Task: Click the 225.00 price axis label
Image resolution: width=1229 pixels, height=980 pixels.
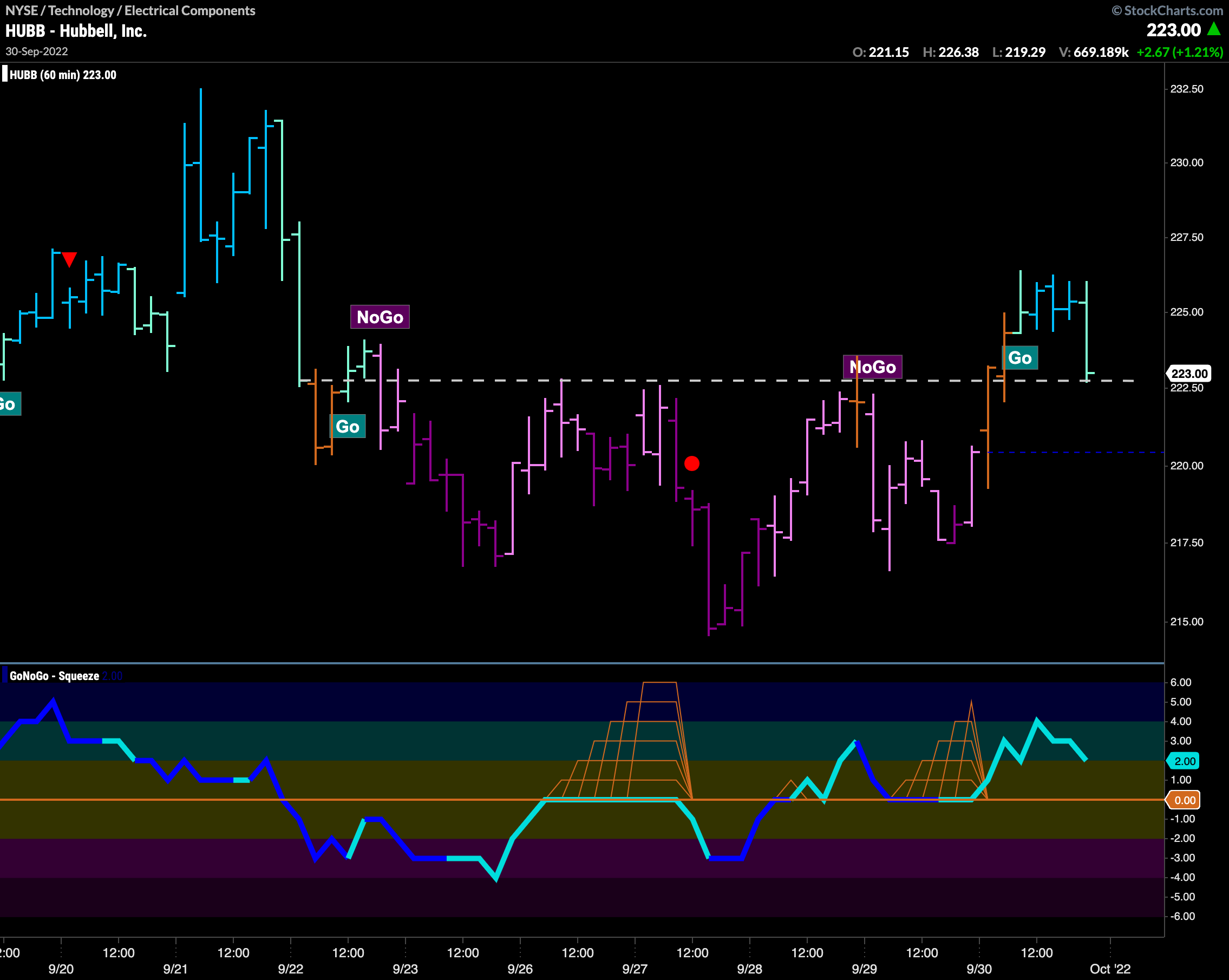Action: point(1187,312)
